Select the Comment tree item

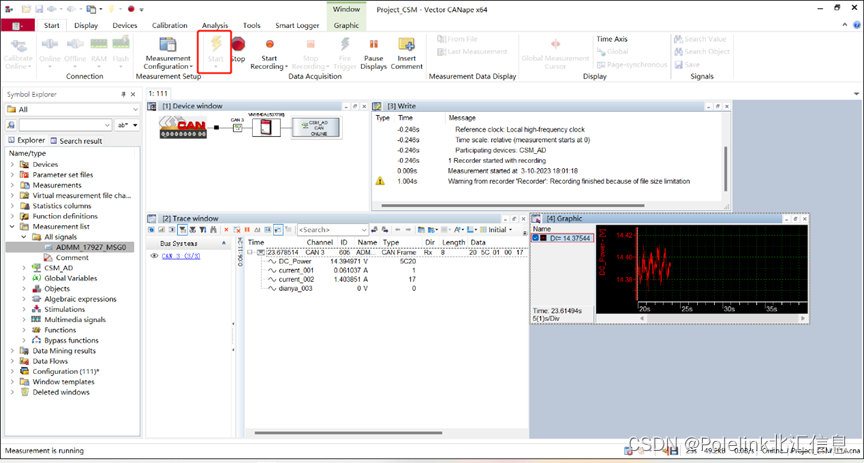point(72,257)
